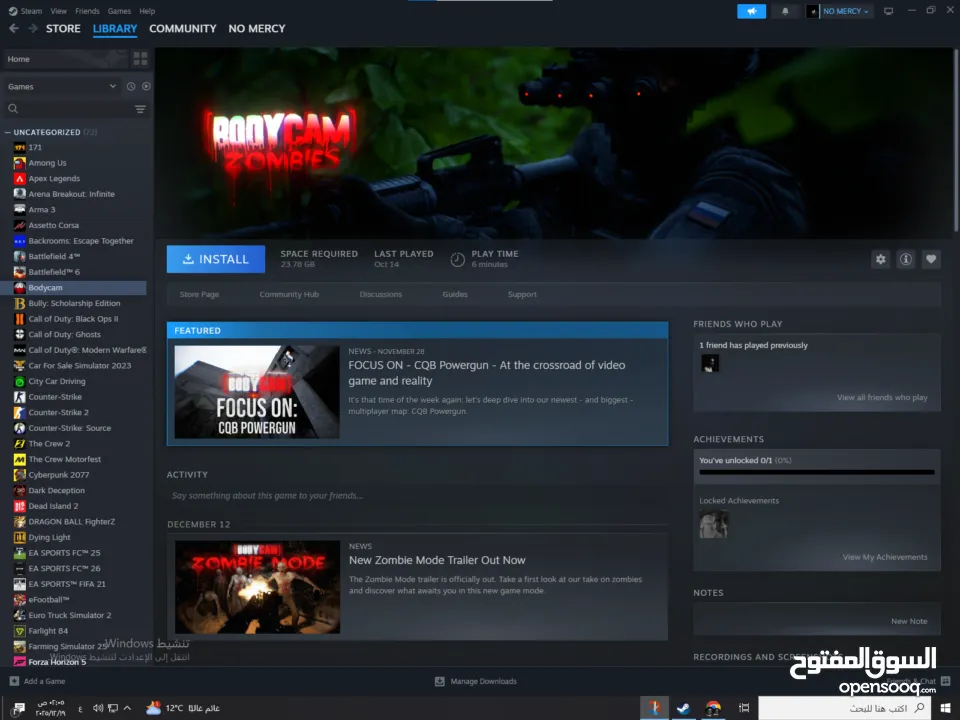Open the Friends menu
Screen dimensions: 960x720
pos(87,11)
